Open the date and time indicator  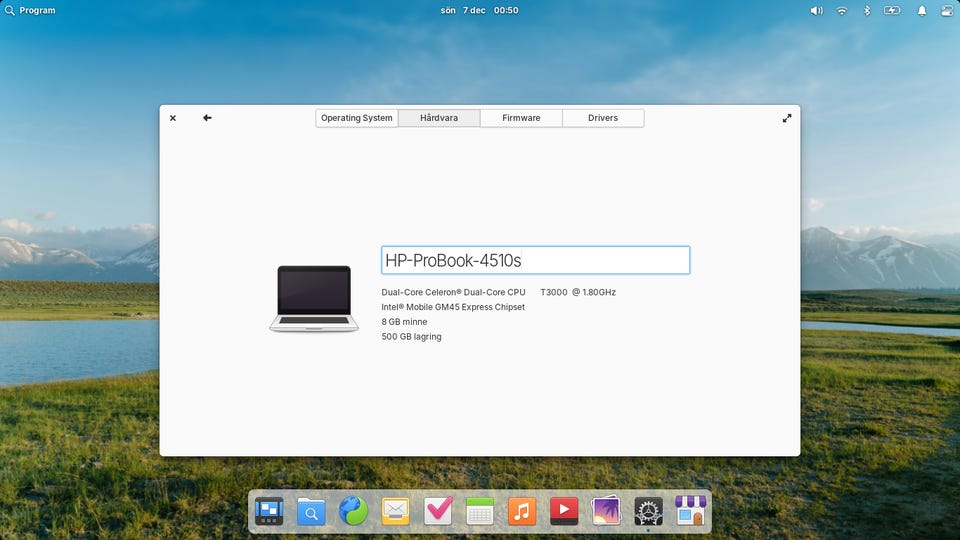coord(479,10)
